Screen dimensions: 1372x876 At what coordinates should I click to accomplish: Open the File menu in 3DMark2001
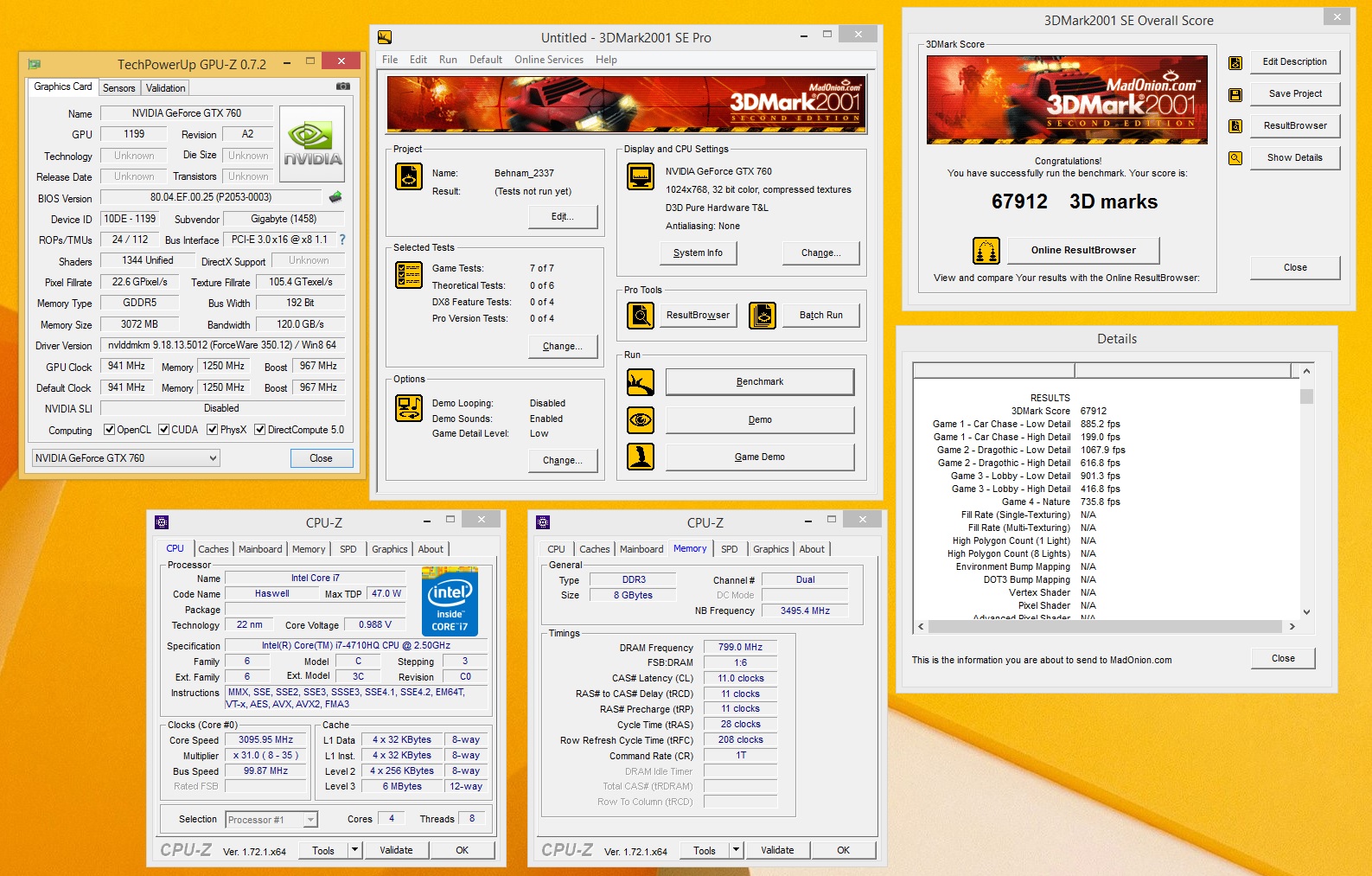coord(390,60)
